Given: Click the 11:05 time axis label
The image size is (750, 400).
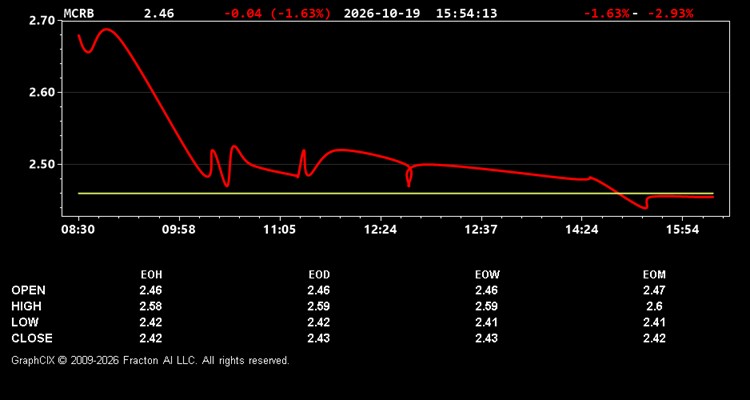Looking at the screenshot, I should tap(279, 230).
